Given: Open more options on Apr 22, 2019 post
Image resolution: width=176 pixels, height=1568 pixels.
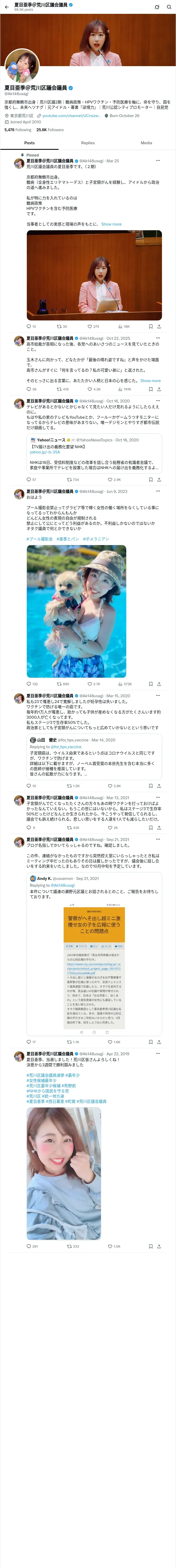Looking at the screenshot, I should tap(158, 1054).
